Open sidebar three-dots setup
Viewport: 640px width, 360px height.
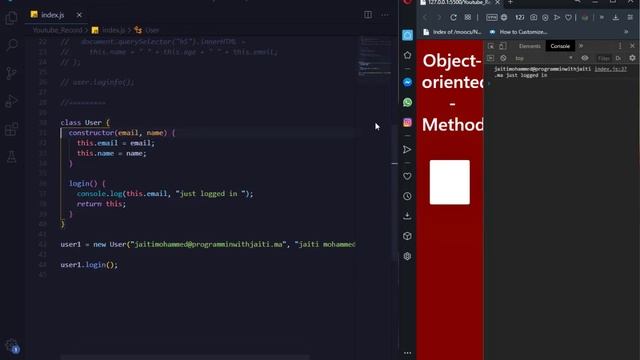click(407, 353)
